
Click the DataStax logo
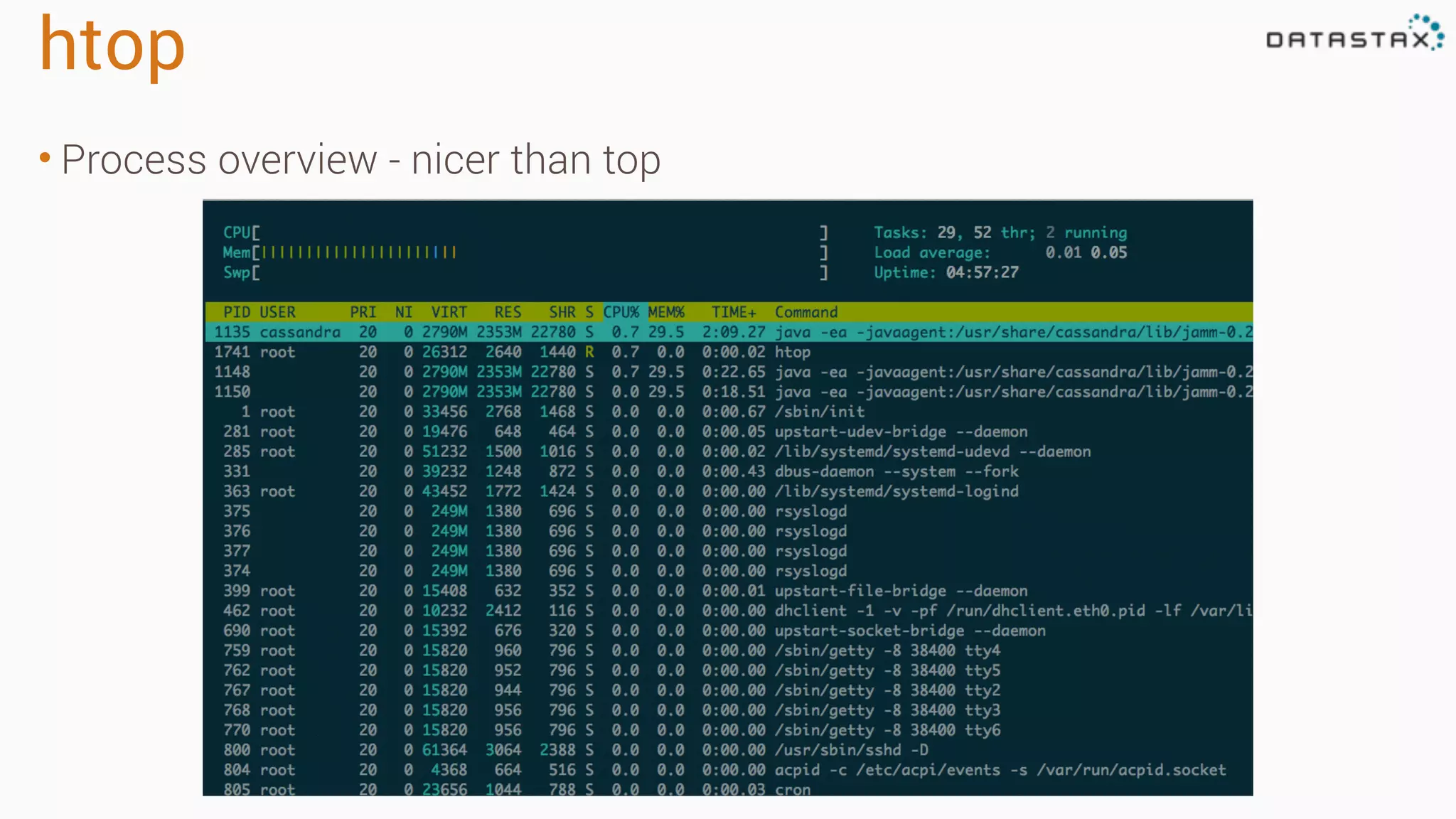(1355, 33)
